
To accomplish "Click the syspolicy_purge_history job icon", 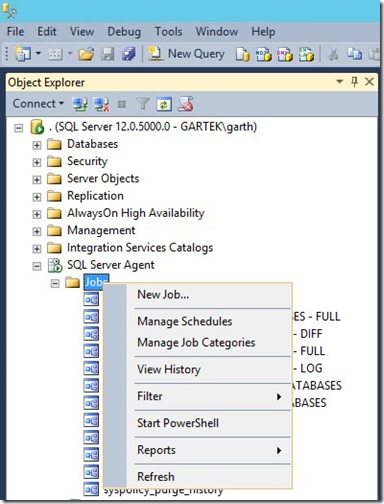I will pos(91,489).
